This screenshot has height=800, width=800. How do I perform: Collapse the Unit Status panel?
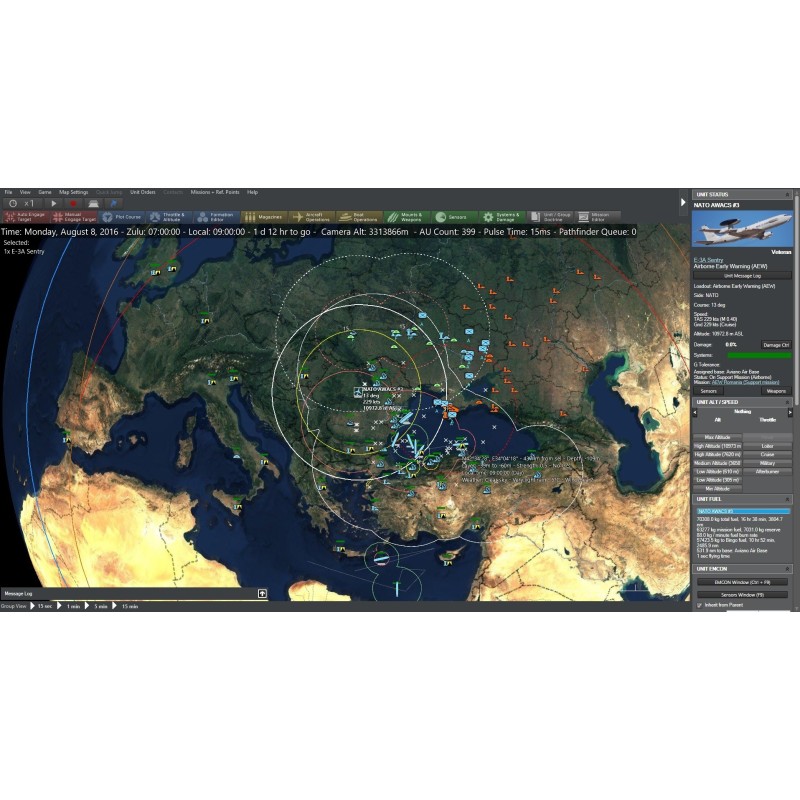(x=789, y=194)
